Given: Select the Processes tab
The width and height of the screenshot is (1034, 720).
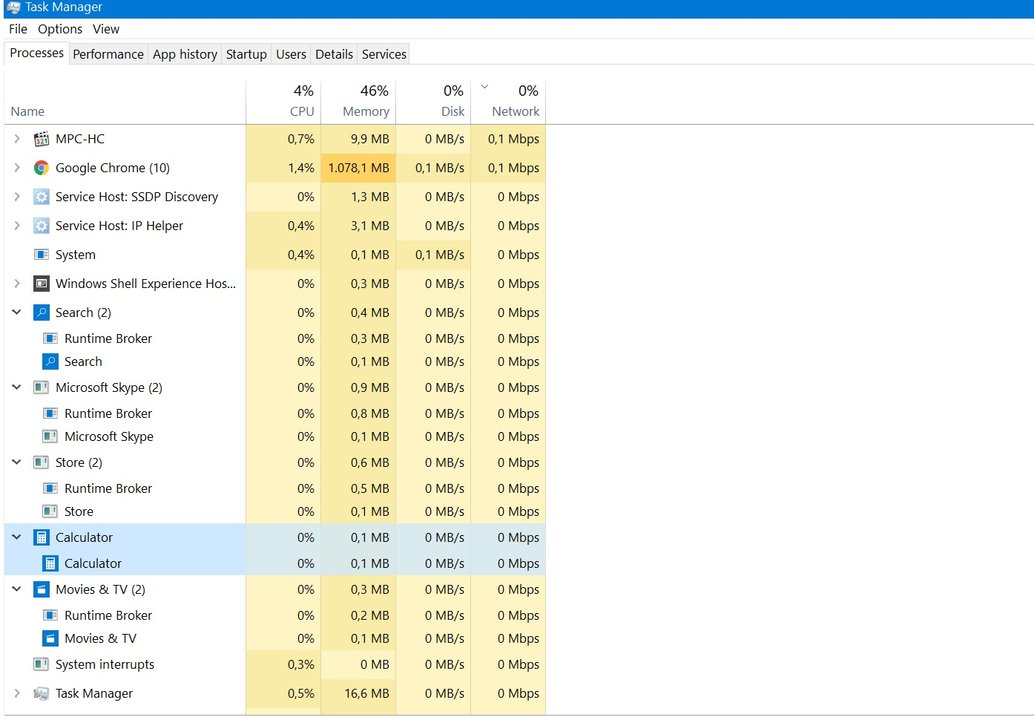Looking at the screenshot, I should coord(37,53).
